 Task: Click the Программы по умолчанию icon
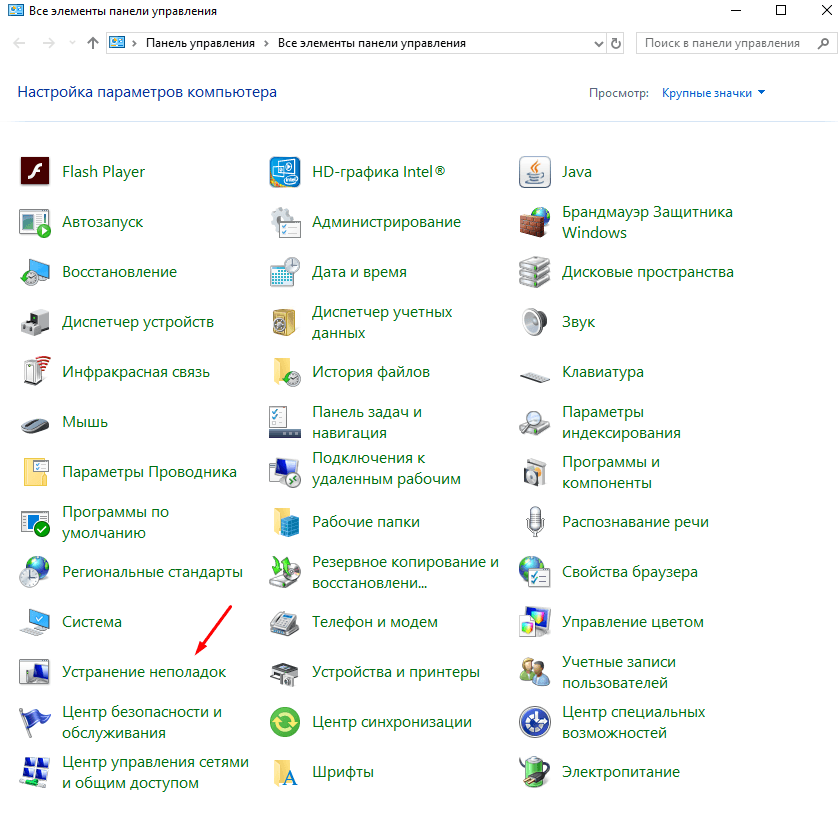(35, 523)
